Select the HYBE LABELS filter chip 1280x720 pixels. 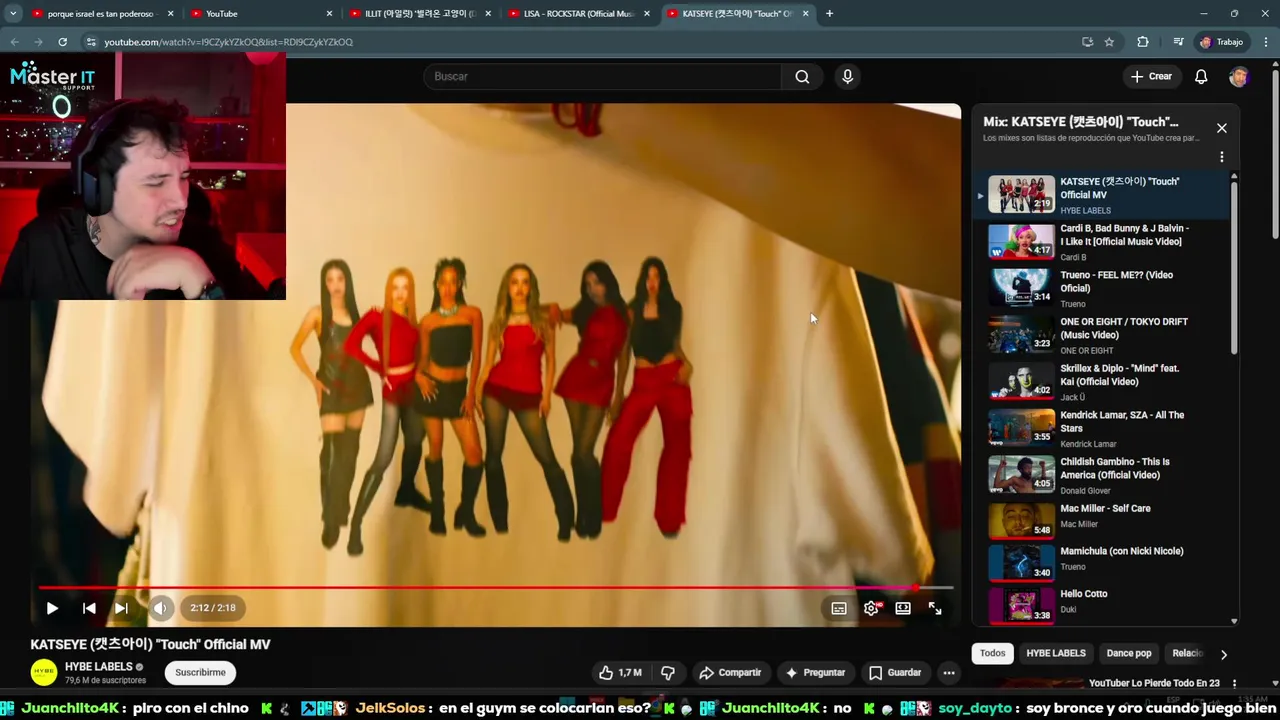click(x=1055, y=653)
